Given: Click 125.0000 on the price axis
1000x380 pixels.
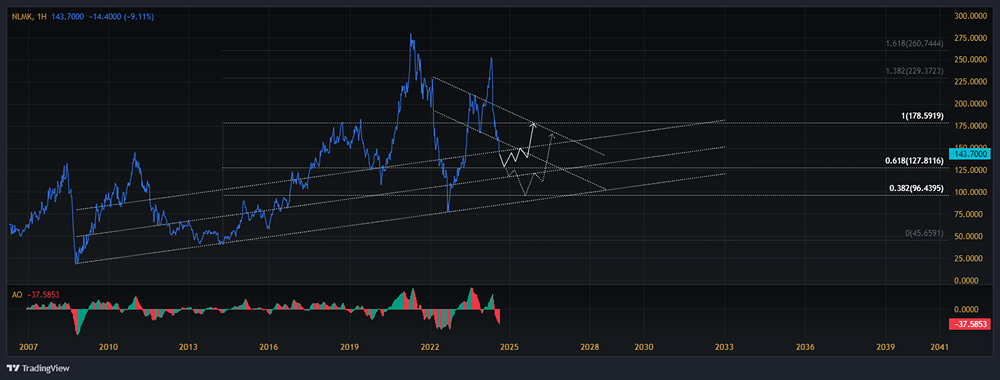Looking at the screenshot, I should [971, 170].
